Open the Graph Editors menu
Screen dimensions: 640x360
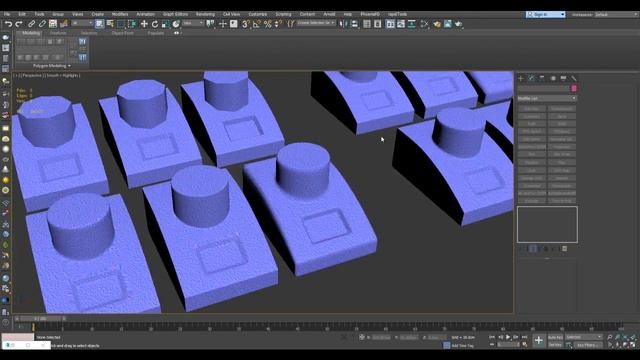pos(176,14)
